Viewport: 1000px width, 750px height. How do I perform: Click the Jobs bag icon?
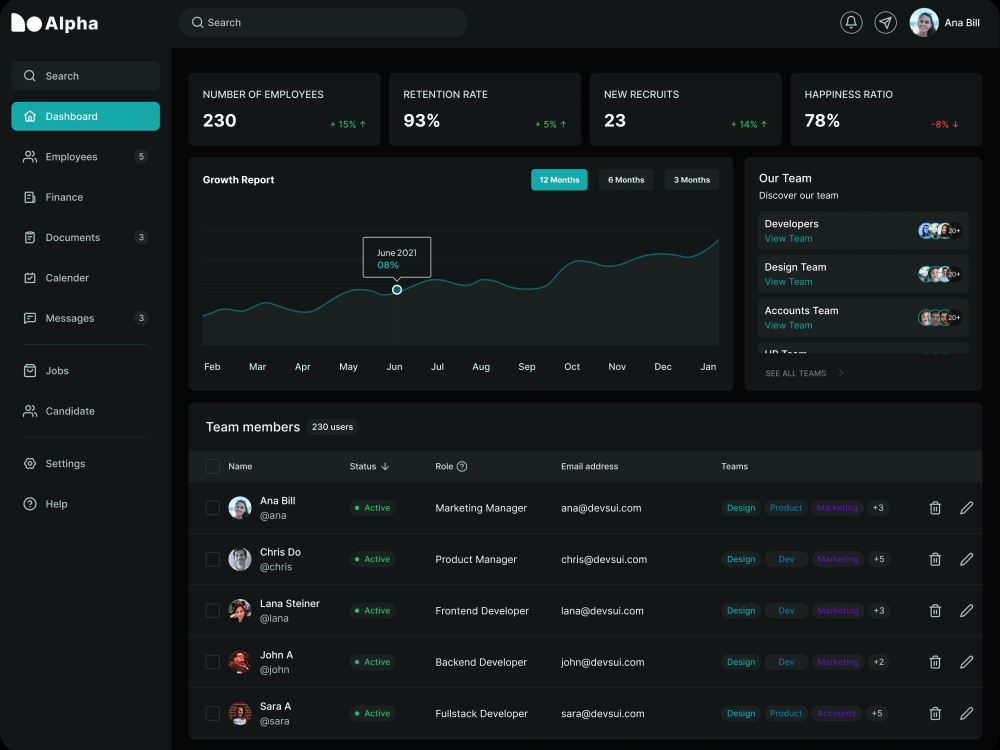(x=30, y=371)
